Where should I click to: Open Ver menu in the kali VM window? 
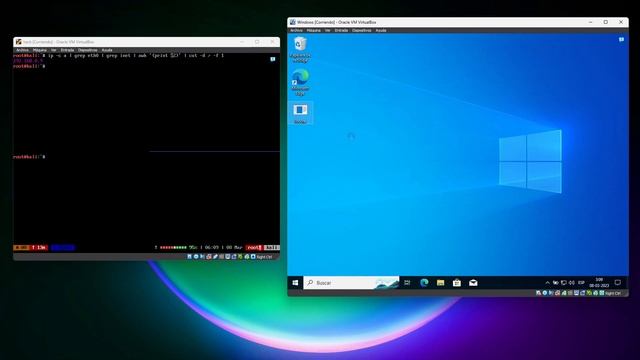coord(53,50)
